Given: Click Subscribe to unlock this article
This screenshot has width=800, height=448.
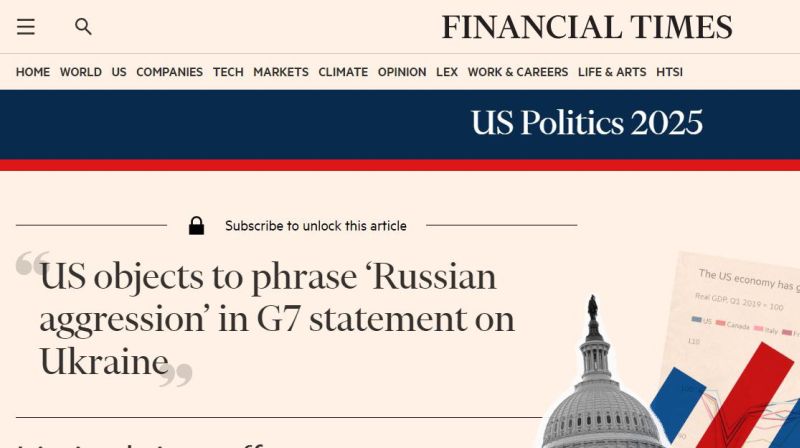Looking at the screenshot, I should [316, 226].
